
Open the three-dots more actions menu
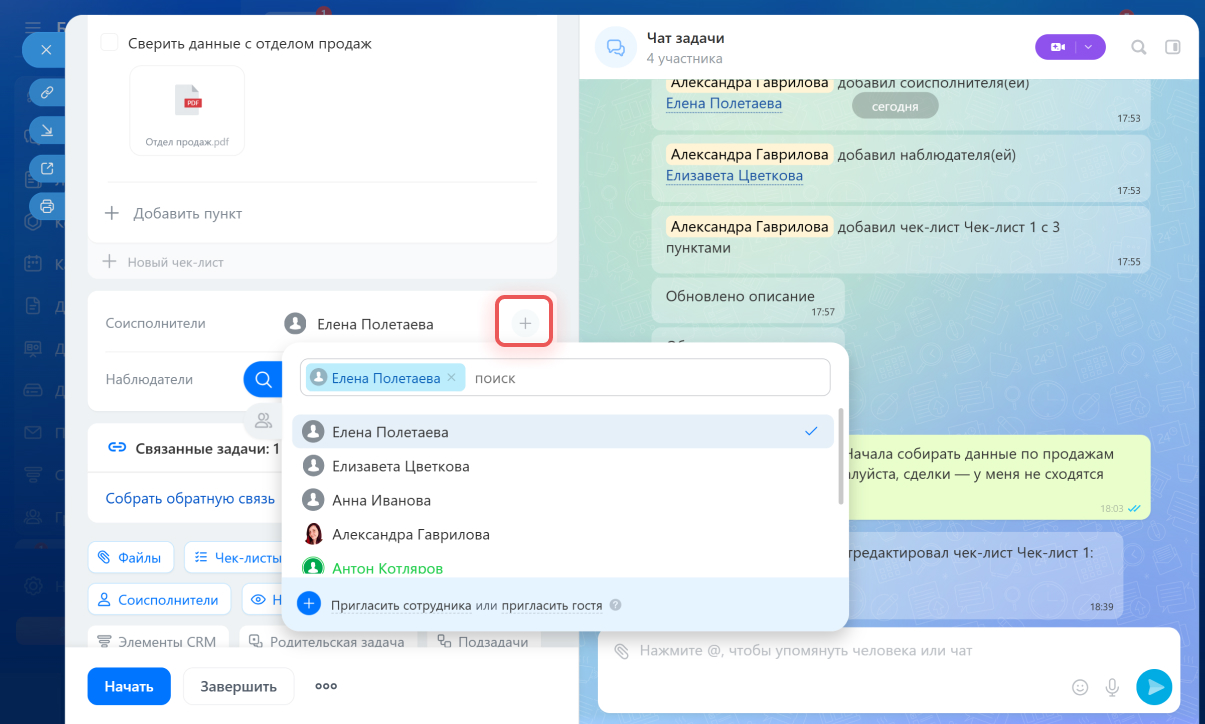[326, 687]
